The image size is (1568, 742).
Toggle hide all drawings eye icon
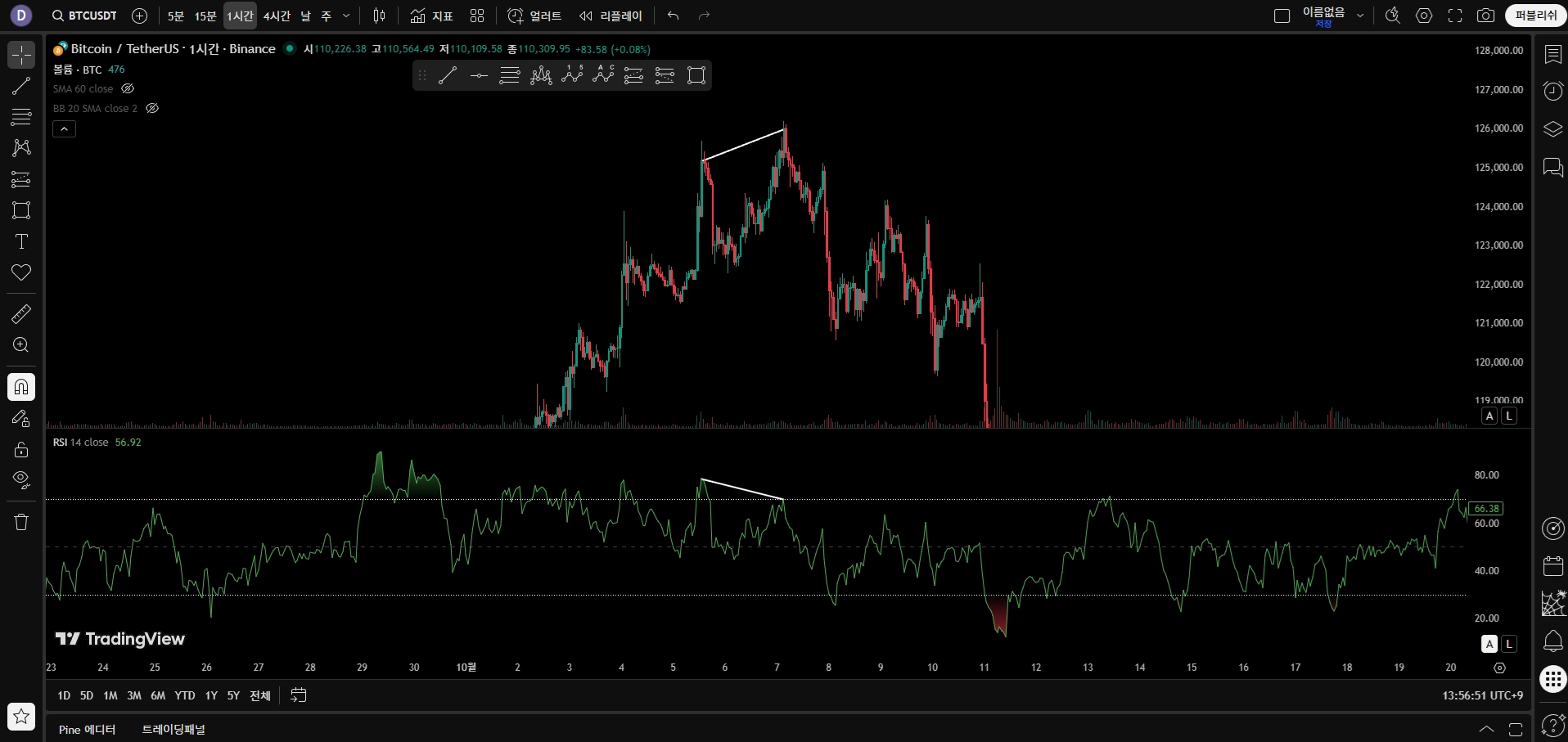coord(21,480)
